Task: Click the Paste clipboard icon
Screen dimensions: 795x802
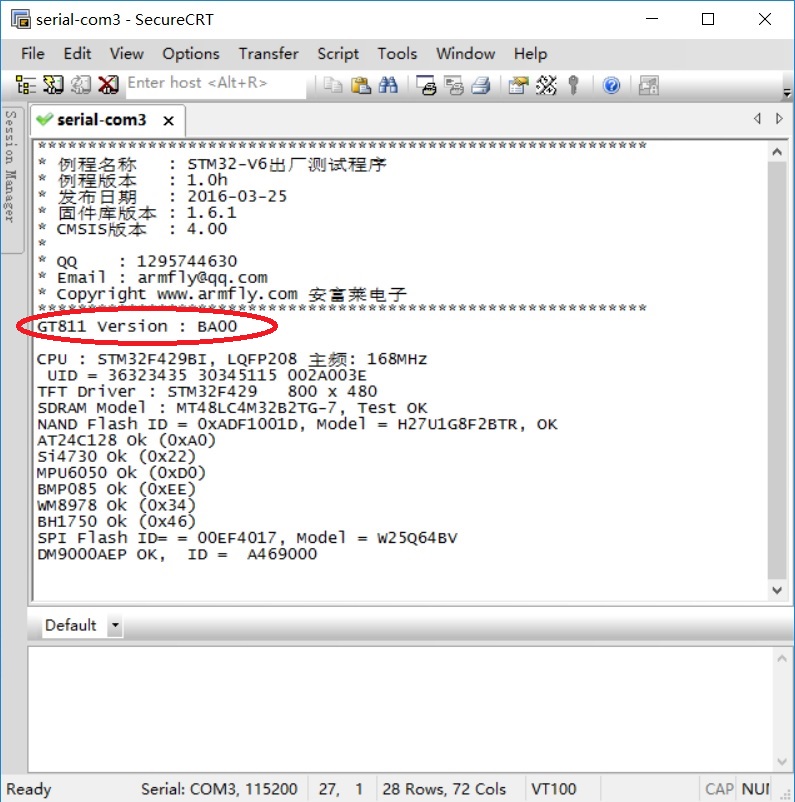Action: point(361,85)
